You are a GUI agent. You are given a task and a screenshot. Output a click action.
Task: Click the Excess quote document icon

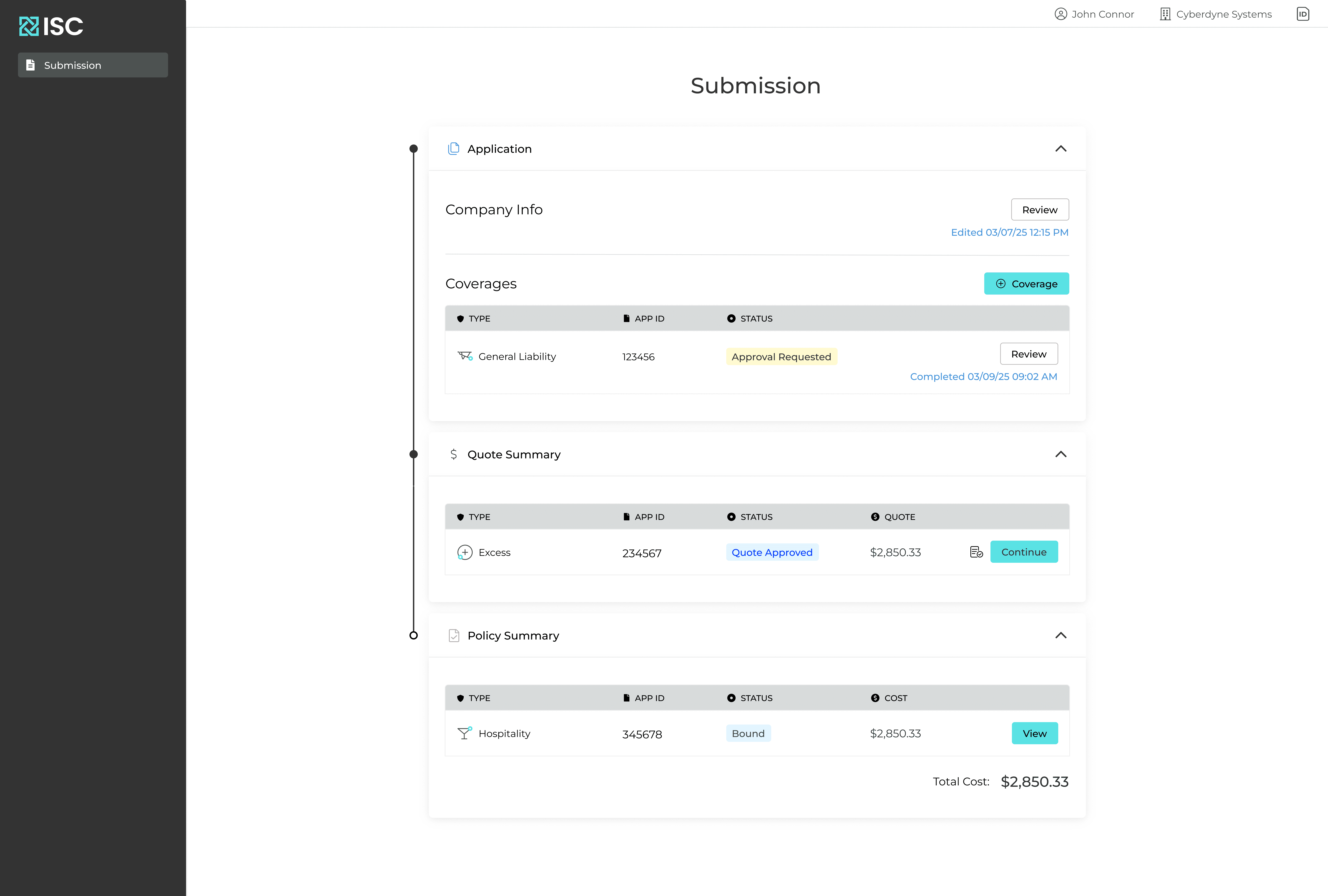coord(977,552)
